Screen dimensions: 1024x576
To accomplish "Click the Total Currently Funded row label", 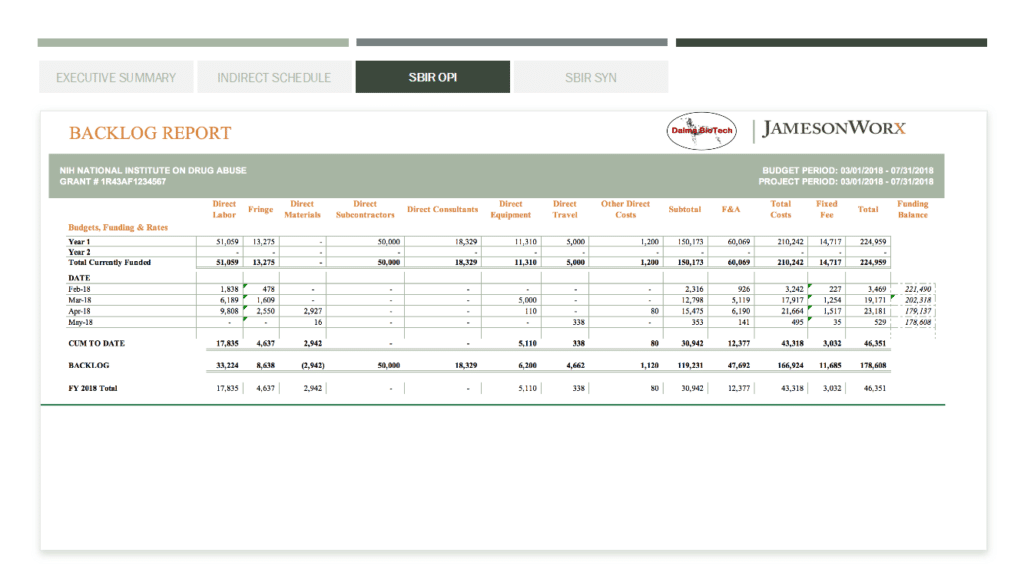I will pos(110,263).
